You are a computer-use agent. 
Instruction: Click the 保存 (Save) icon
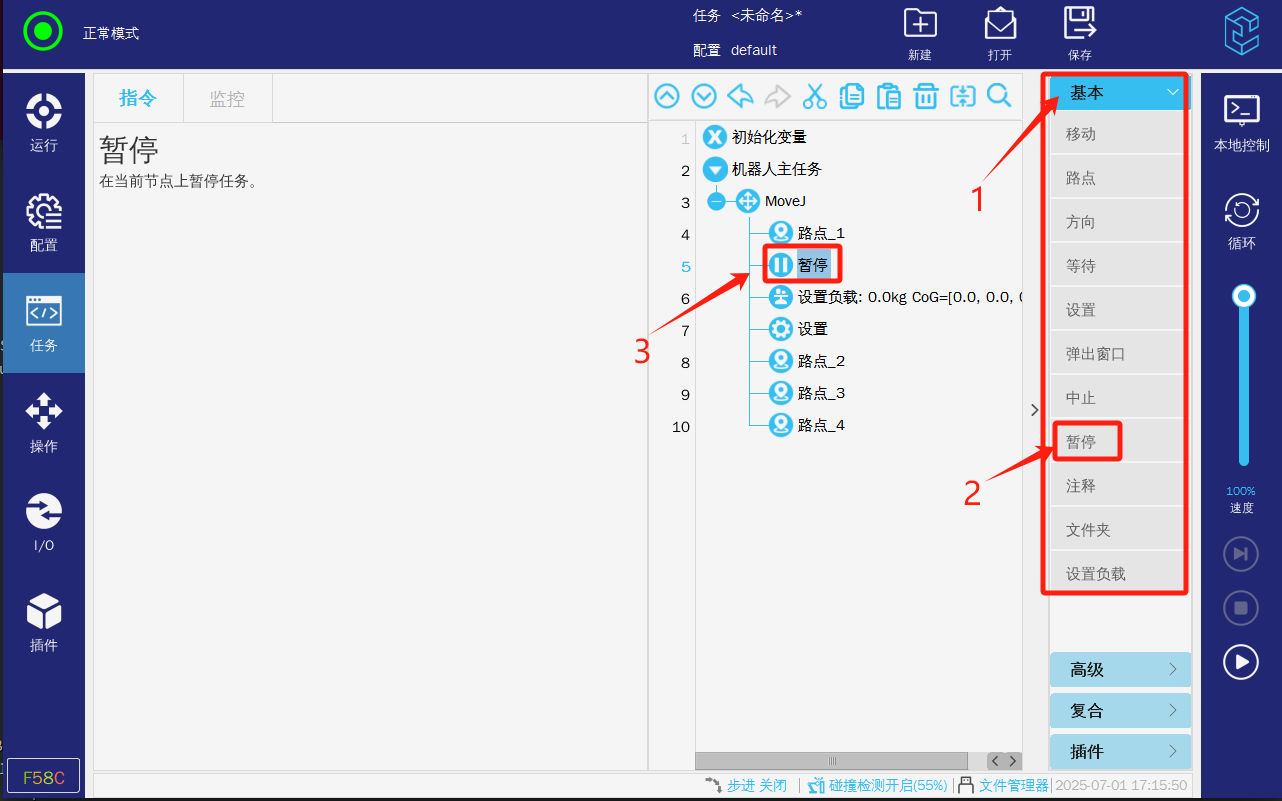point(1079,34)
